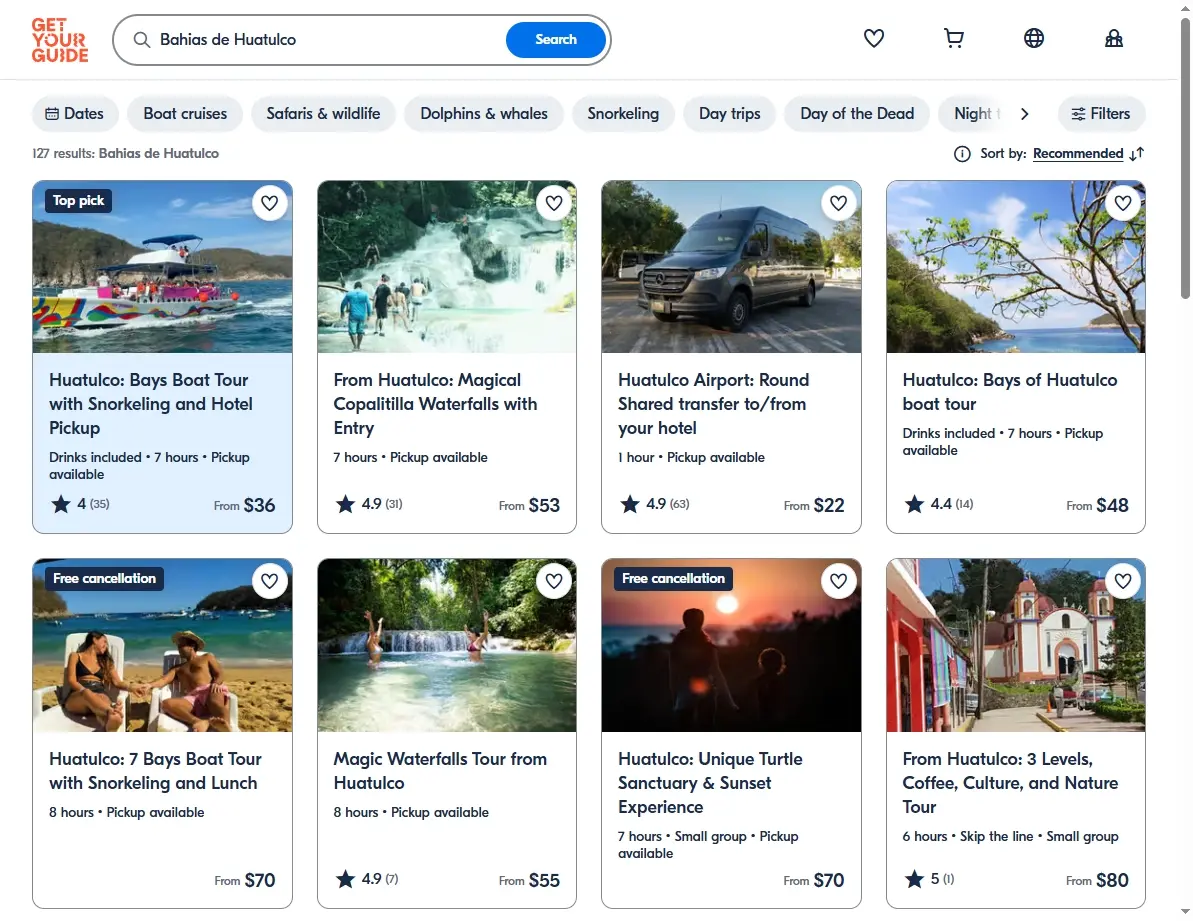The width and height of the screenshot is (1193, 921).
Task: Click the waterfall hikers photo
Action: click(447, 267)
